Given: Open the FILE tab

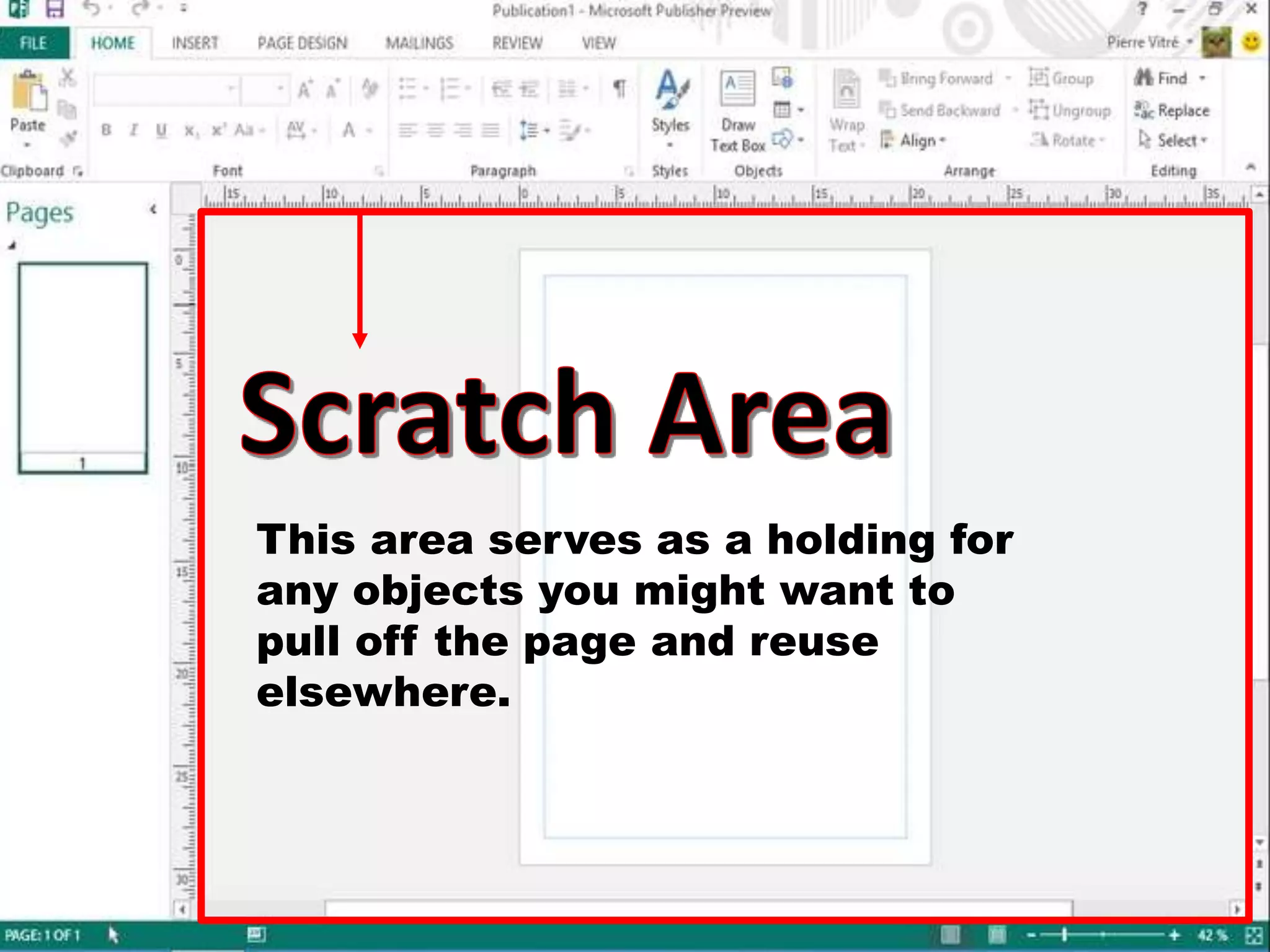Looking at the screenshot, I should (33, 43).
